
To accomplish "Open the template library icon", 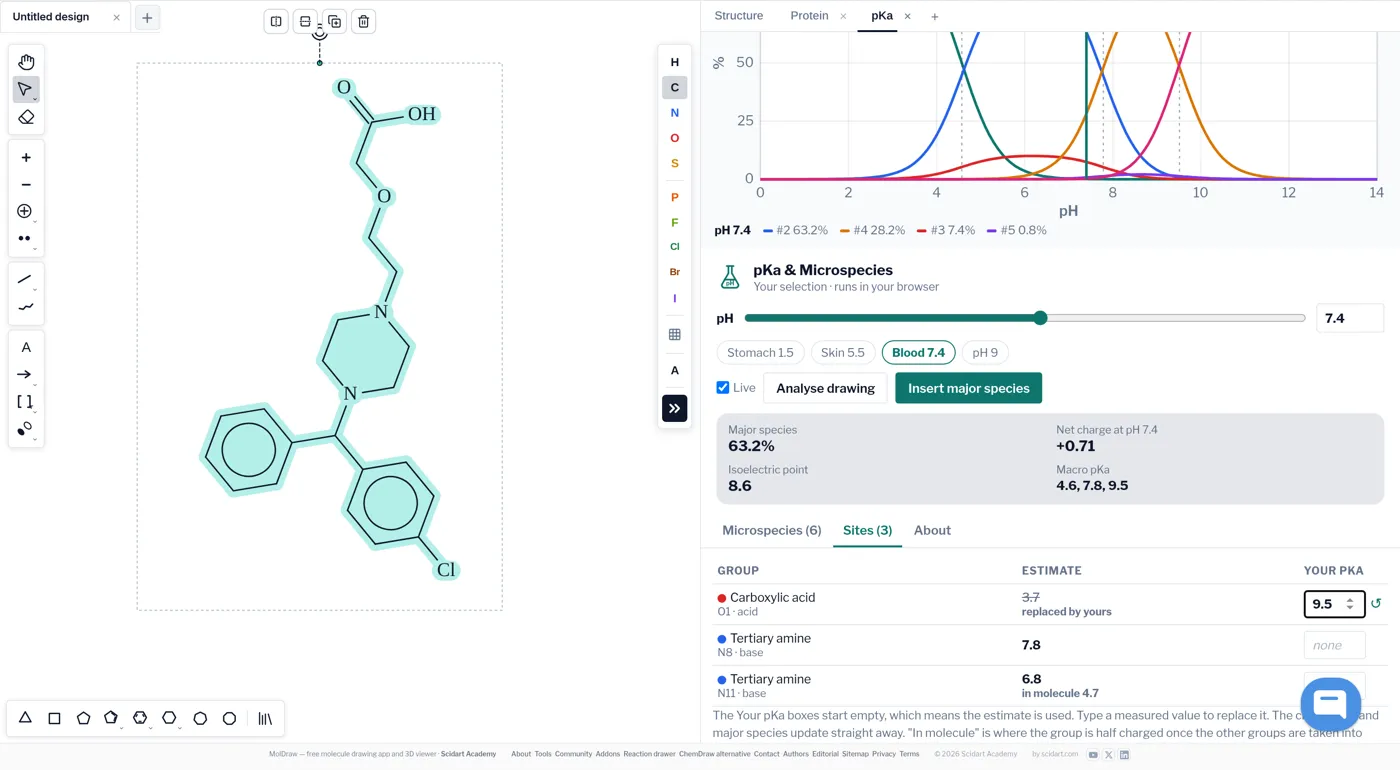I will click(x=265, y=718).
